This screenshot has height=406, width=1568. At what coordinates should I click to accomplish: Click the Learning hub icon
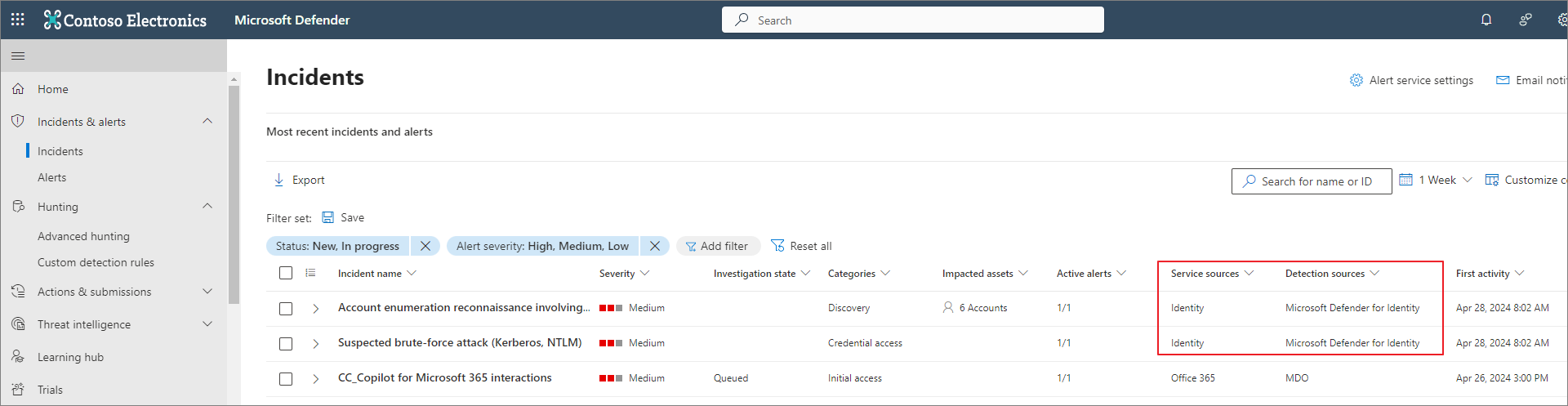(18, 356)
